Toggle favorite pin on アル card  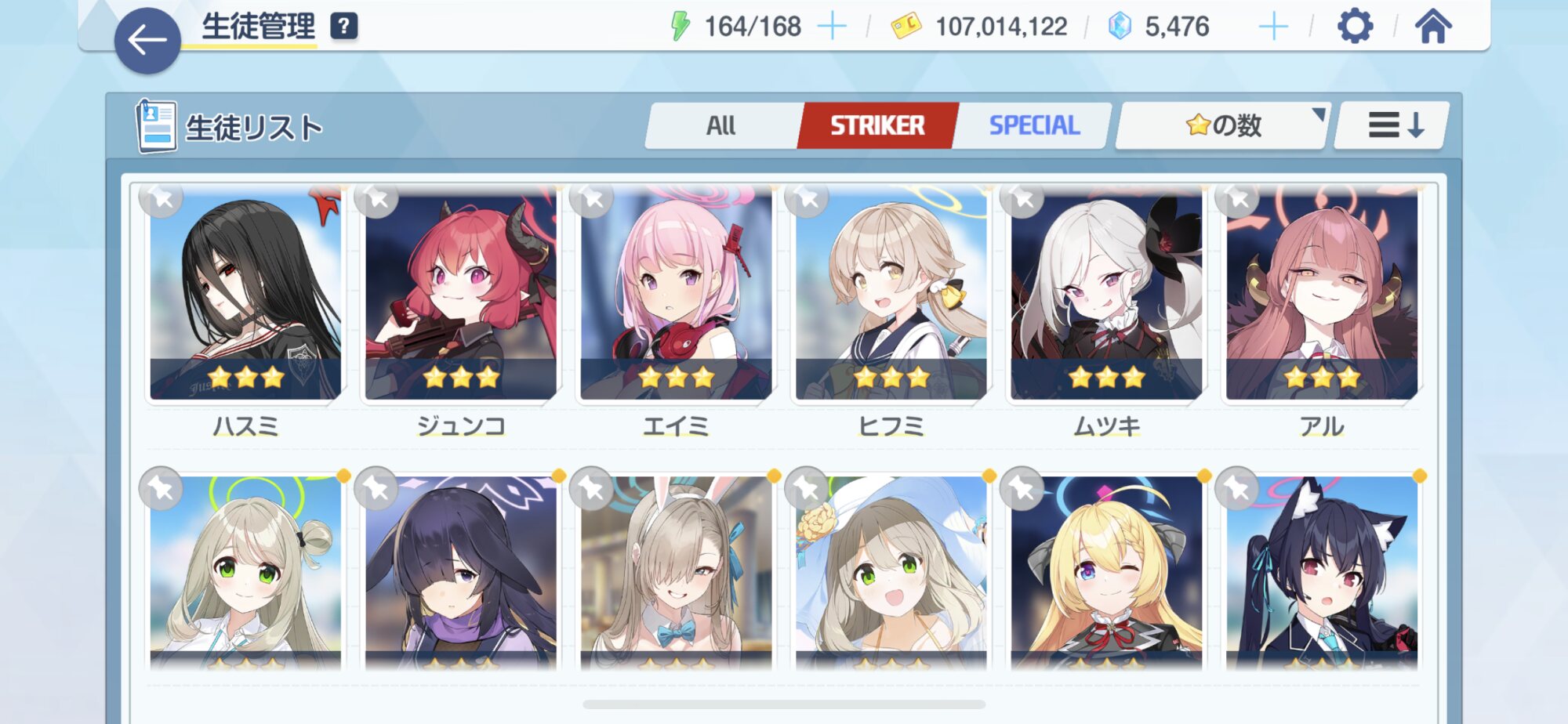tap(1237, 199)
